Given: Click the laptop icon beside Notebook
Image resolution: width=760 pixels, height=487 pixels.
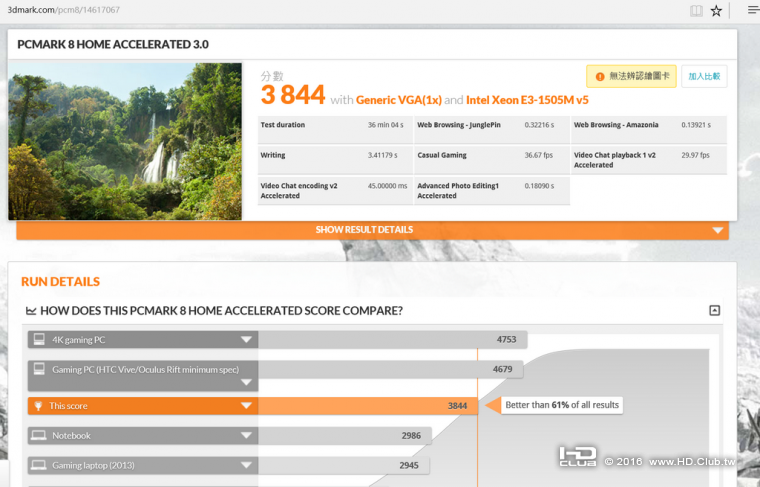Looking at the screenshot, I should [38, 436].
